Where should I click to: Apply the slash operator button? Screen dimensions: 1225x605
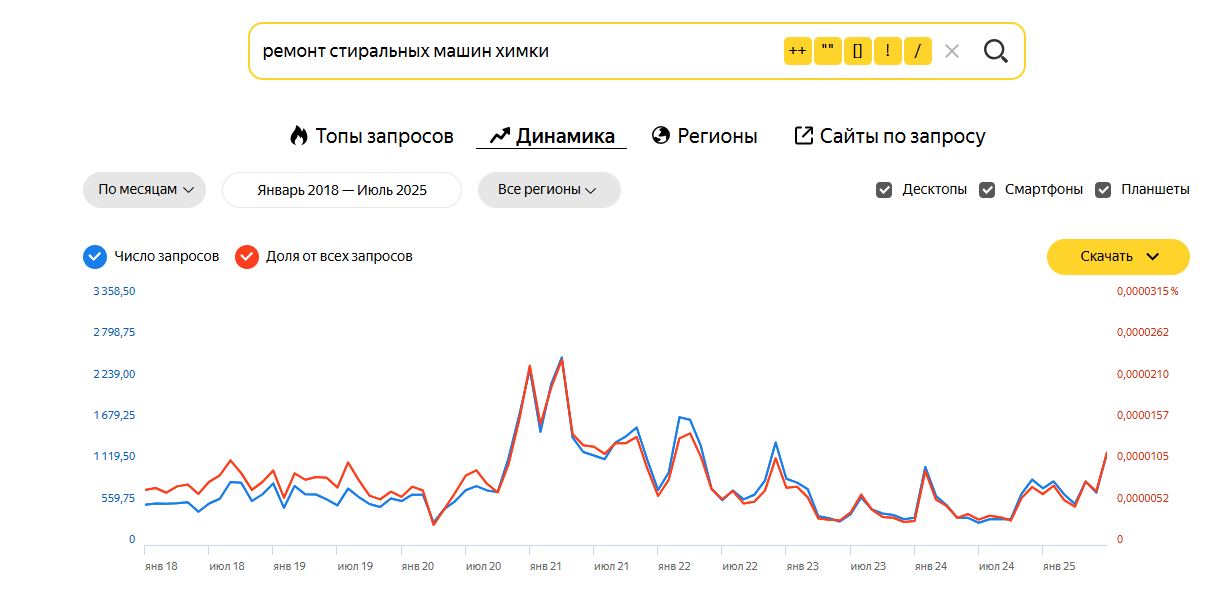coord(918,51)
